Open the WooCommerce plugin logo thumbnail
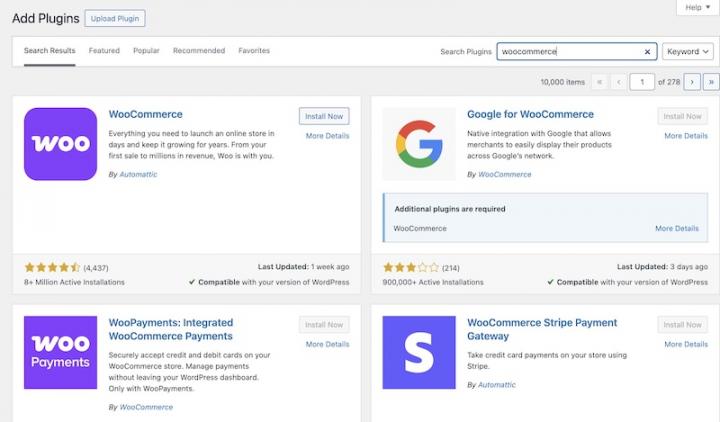 point(60,144)
